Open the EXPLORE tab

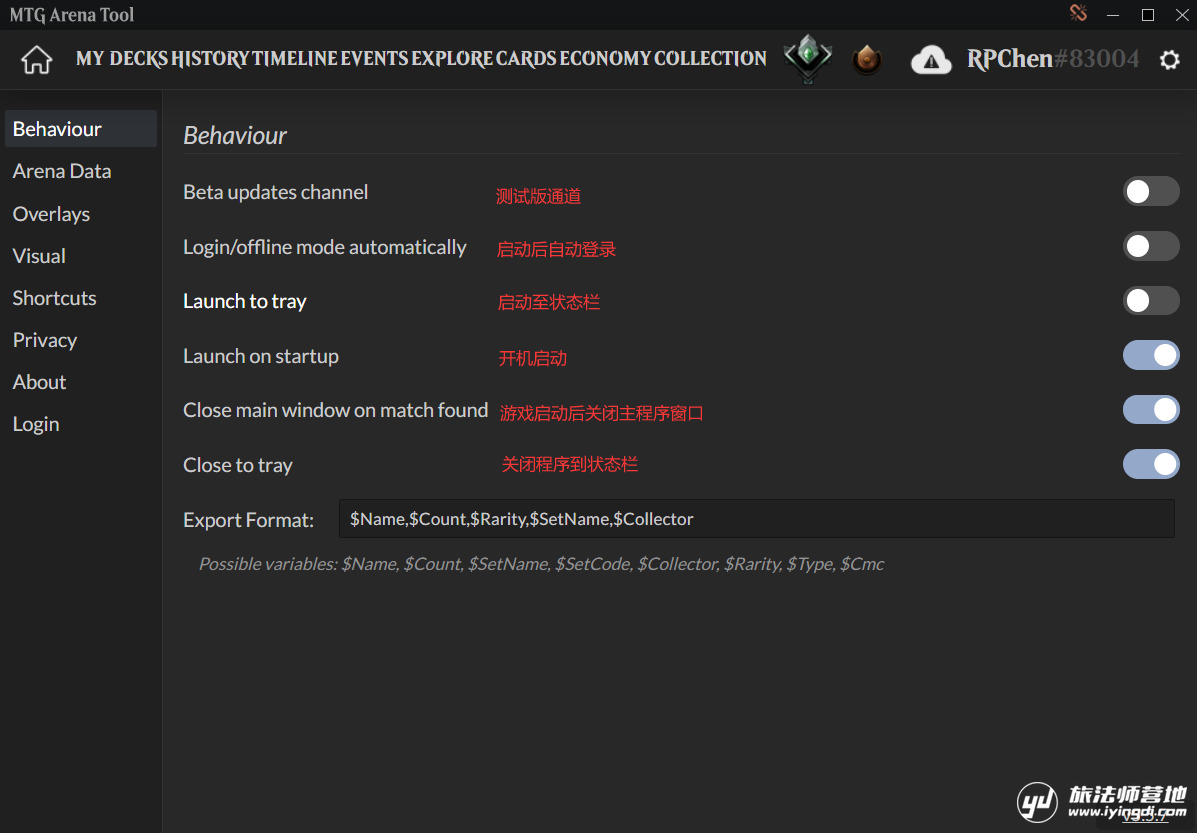[452, 59]
